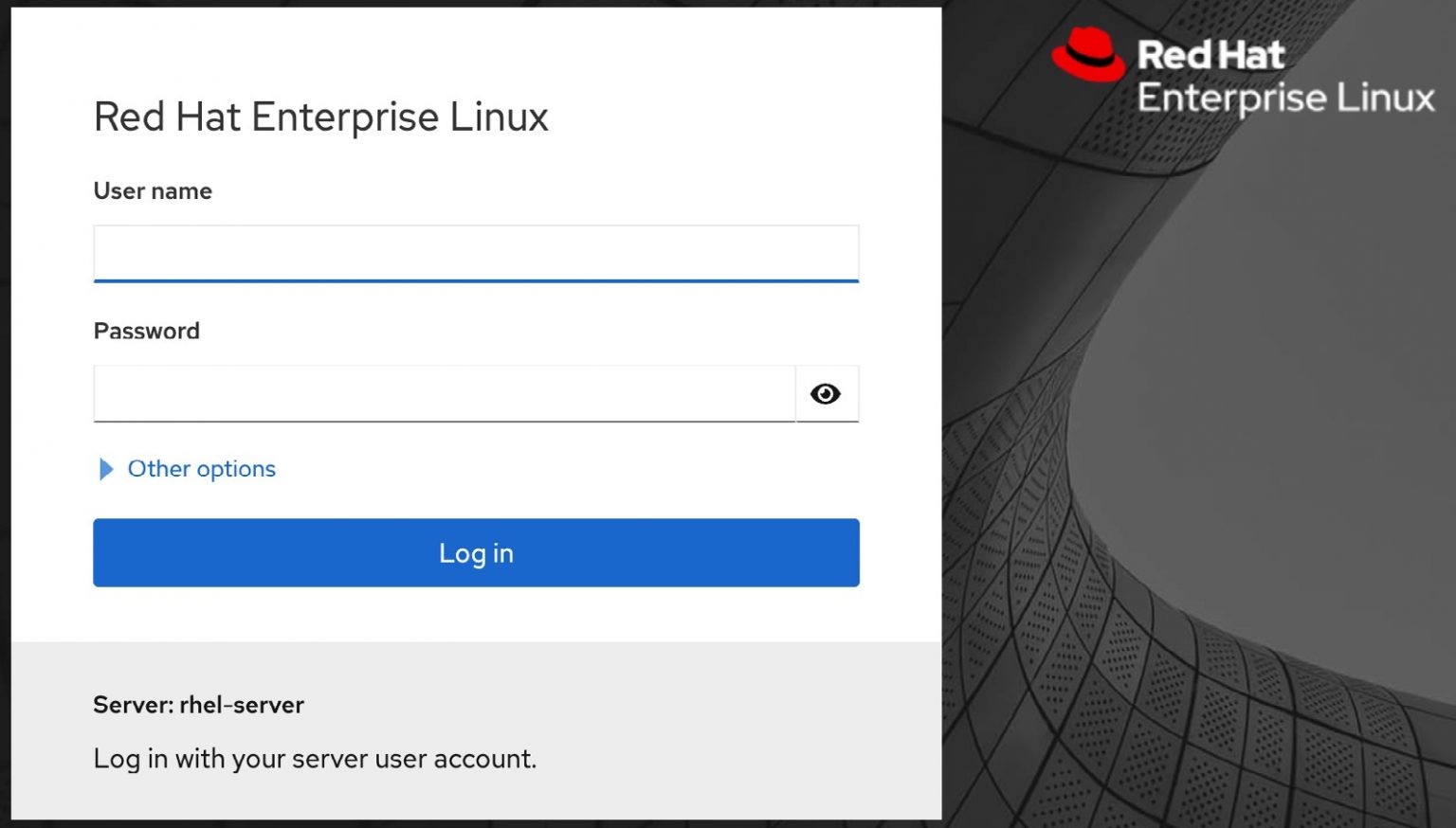
Task: Toggle password visibility with the eye button
Action: 827,393
